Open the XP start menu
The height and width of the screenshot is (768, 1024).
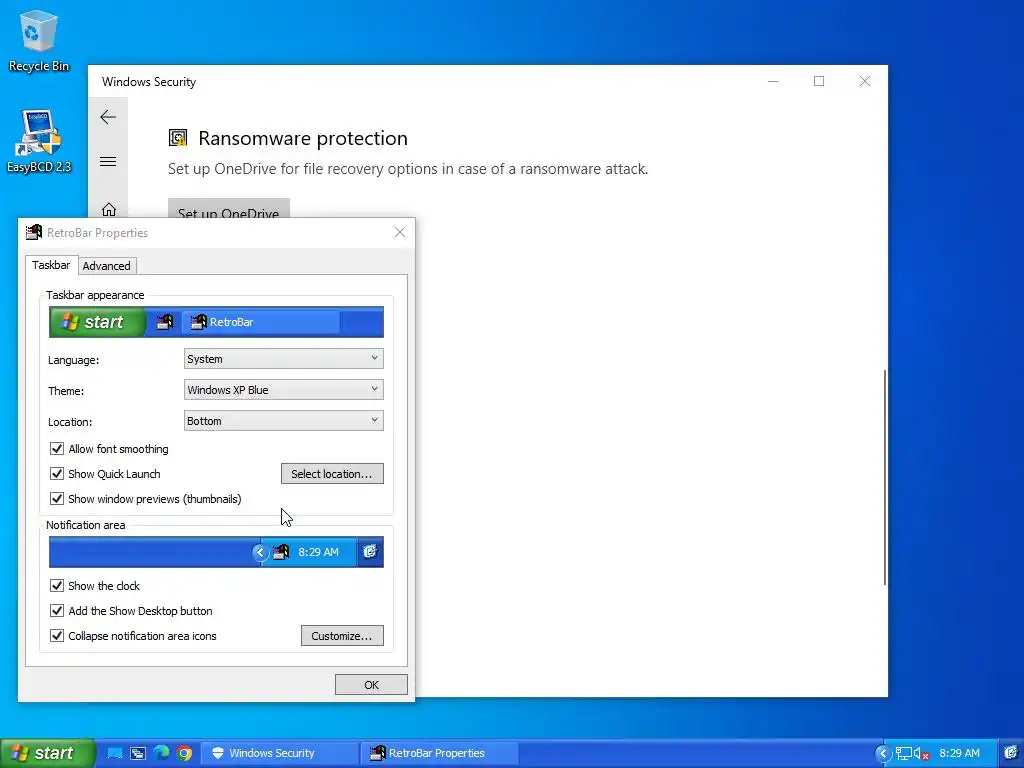47,753
